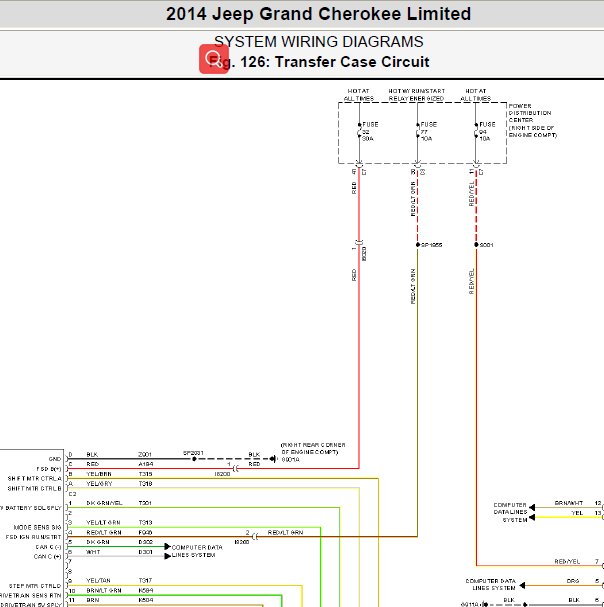Click the 'FUSE 32 30A' label
This screenshot has width=604, height=607.
click(370, 132)
